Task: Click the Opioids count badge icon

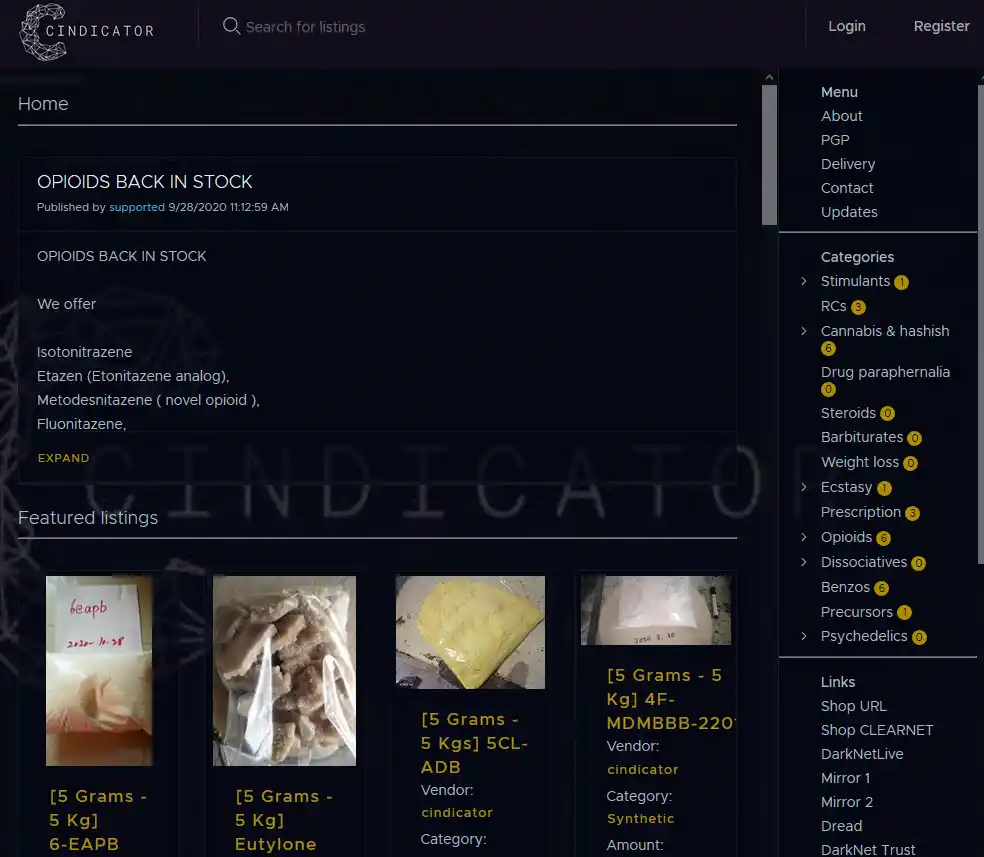Action: click(882, 538)
